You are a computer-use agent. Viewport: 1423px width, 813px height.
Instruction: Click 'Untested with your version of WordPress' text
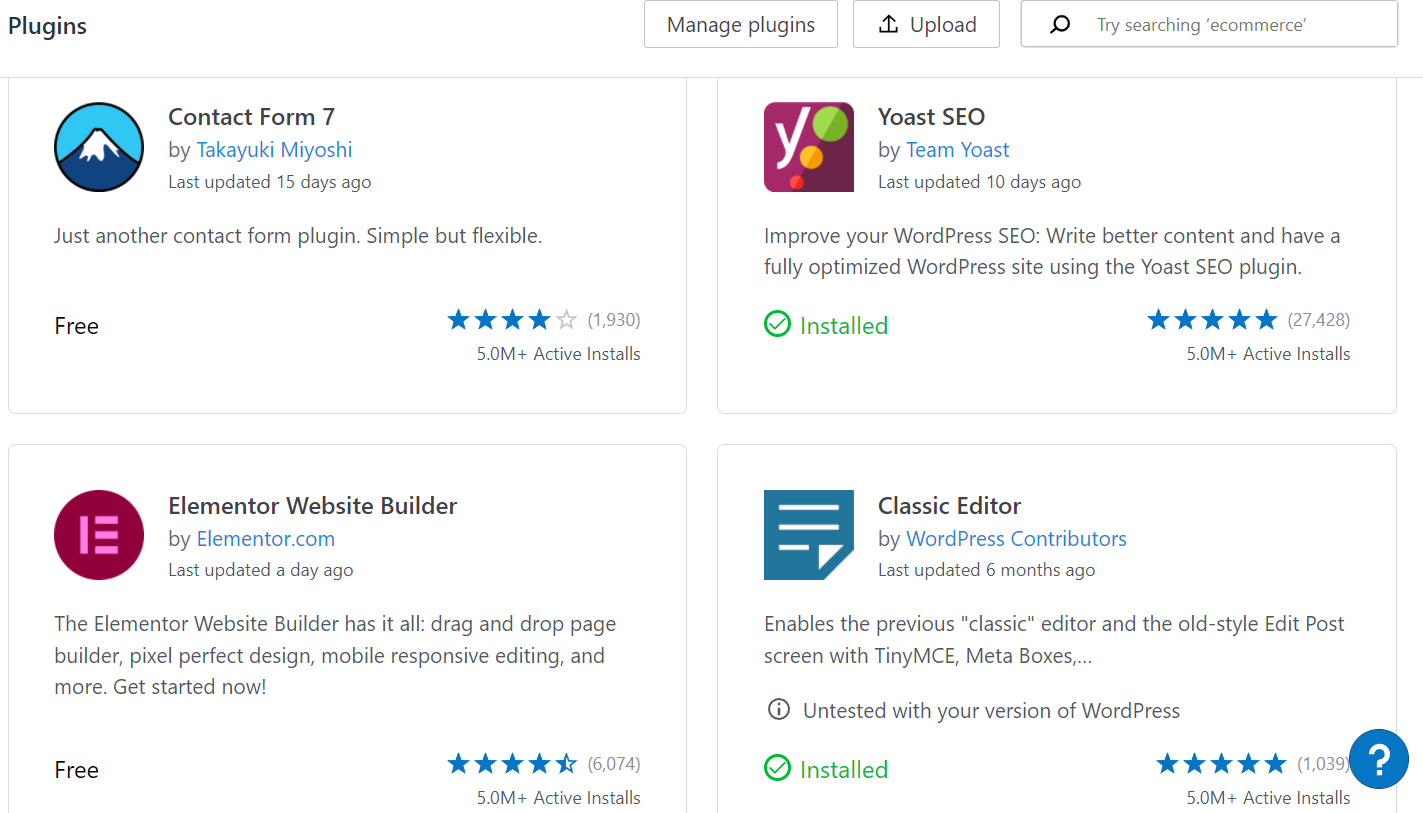pyautogui.click(x=991, y=711)
